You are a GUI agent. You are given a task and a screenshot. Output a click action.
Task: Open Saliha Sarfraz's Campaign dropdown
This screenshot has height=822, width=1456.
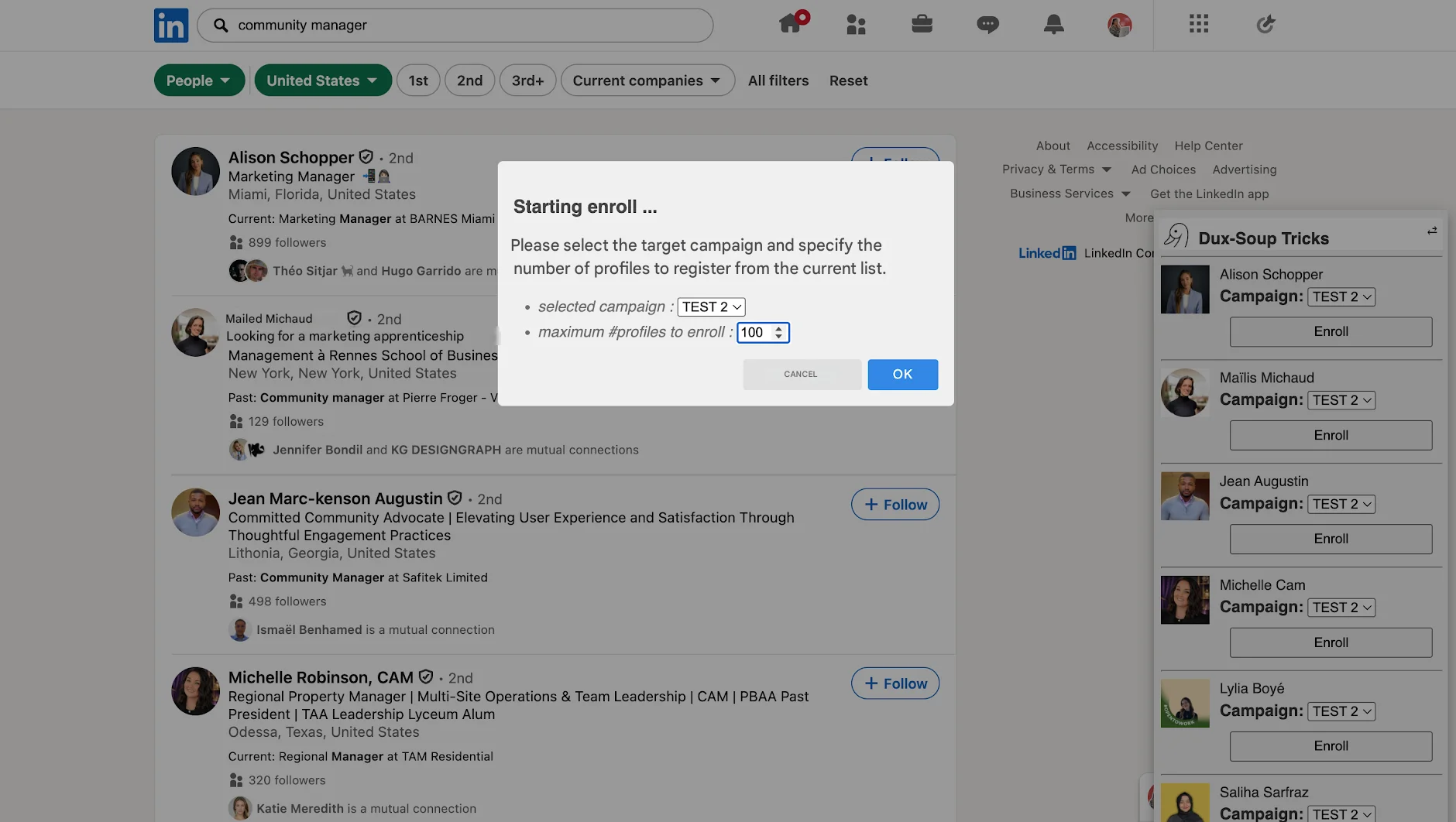pyautogui.click(x=1341, y=813)
